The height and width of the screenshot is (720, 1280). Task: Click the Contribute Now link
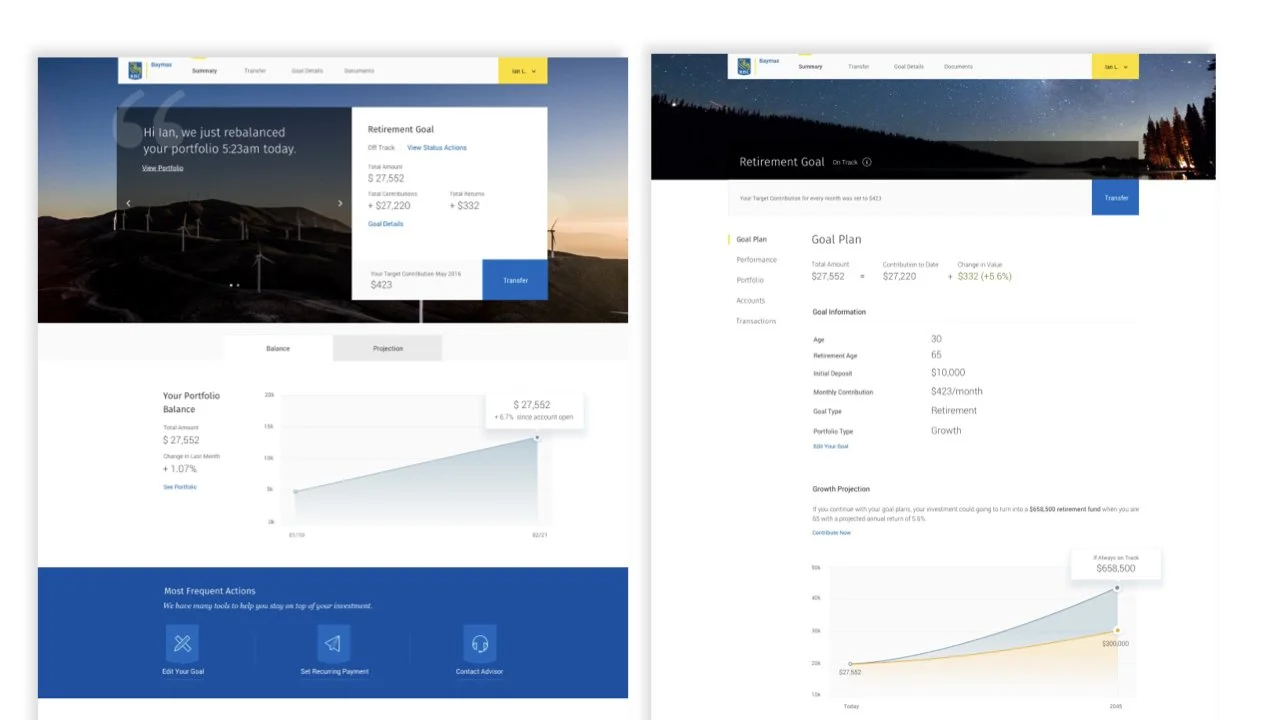[832, 533]
